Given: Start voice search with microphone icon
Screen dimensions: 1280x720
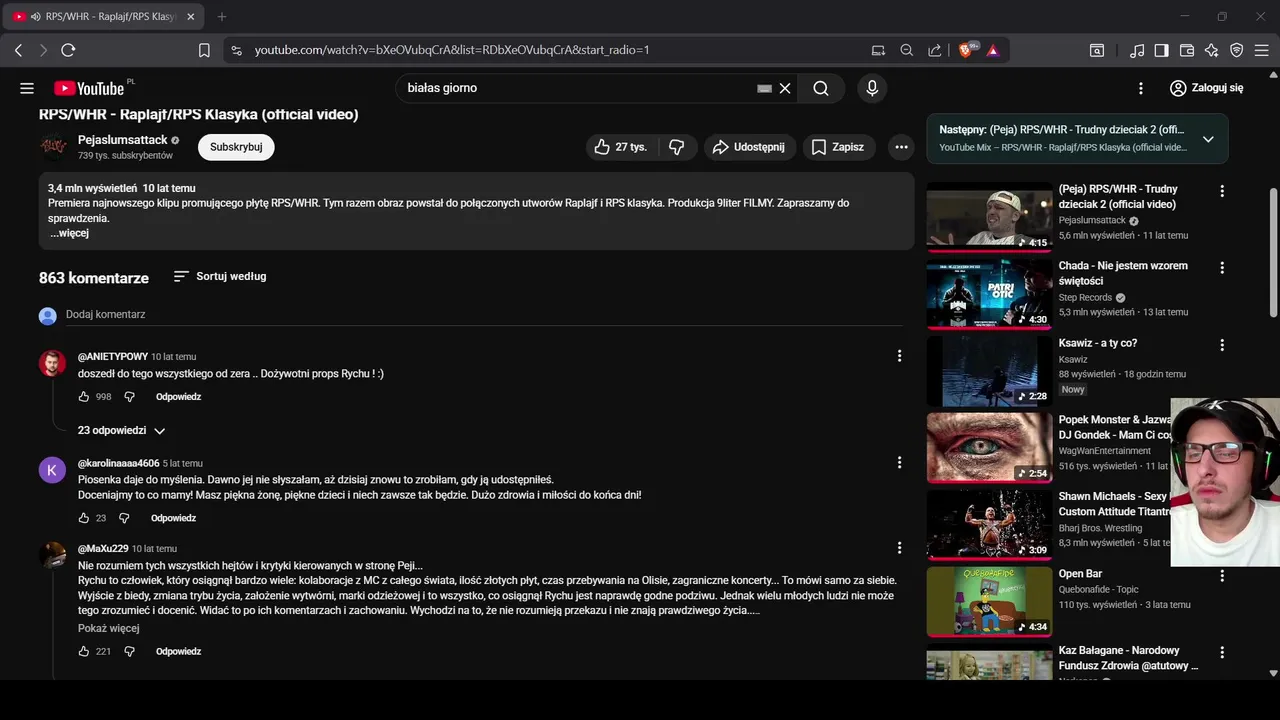Looking at the screenshot, I should coord(872,88).
